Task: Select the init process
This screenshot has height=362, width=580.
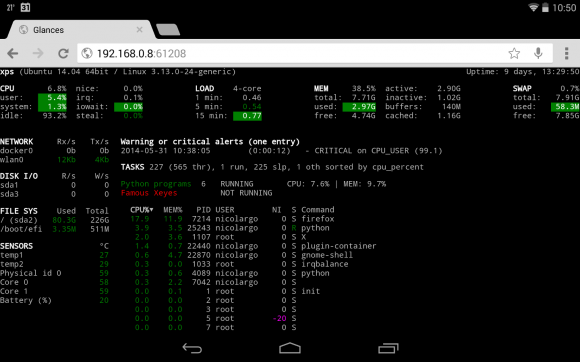Action: click(310, 291)
